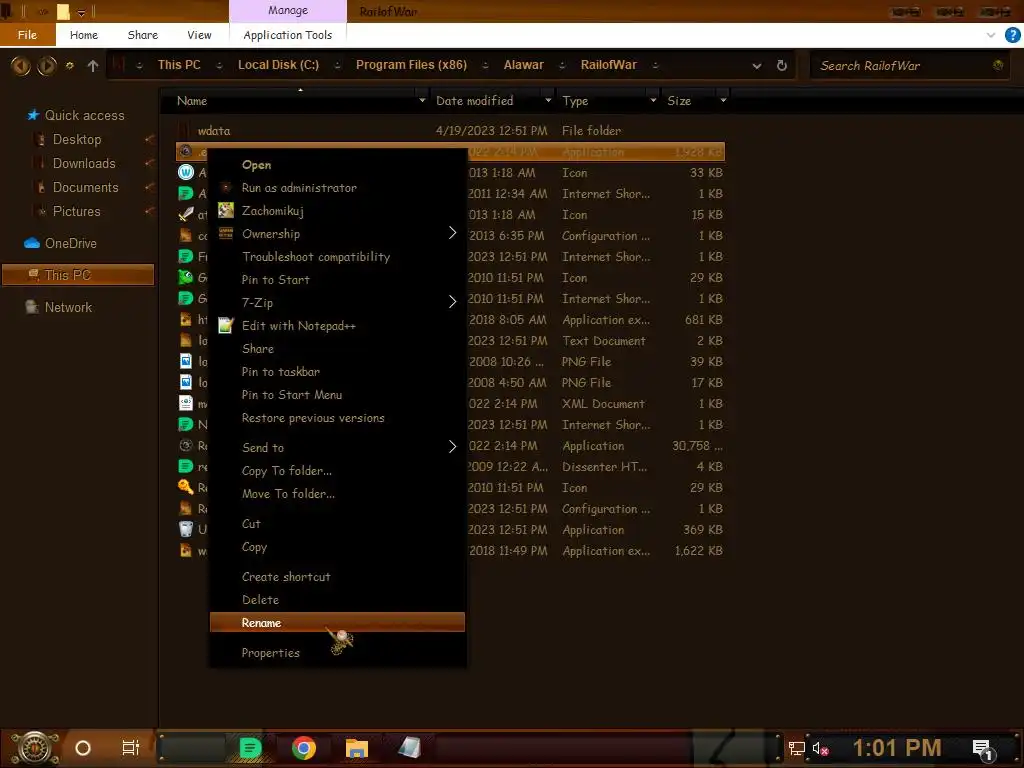Screen dimensions: 1024x768
Task: Click the RailofWar breadcrumb segment
Action: coord(609,65)
